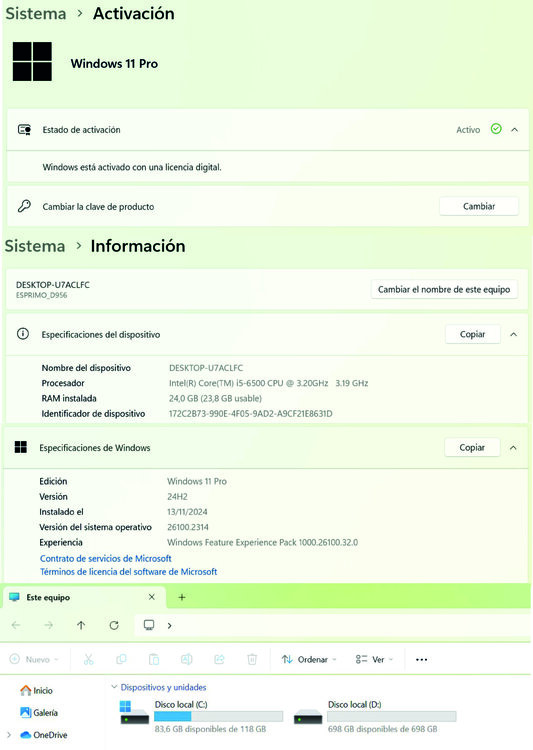Click the Copy icon in Explorer toolbar
Screen dimensions: 533x750
click(121, 660)
